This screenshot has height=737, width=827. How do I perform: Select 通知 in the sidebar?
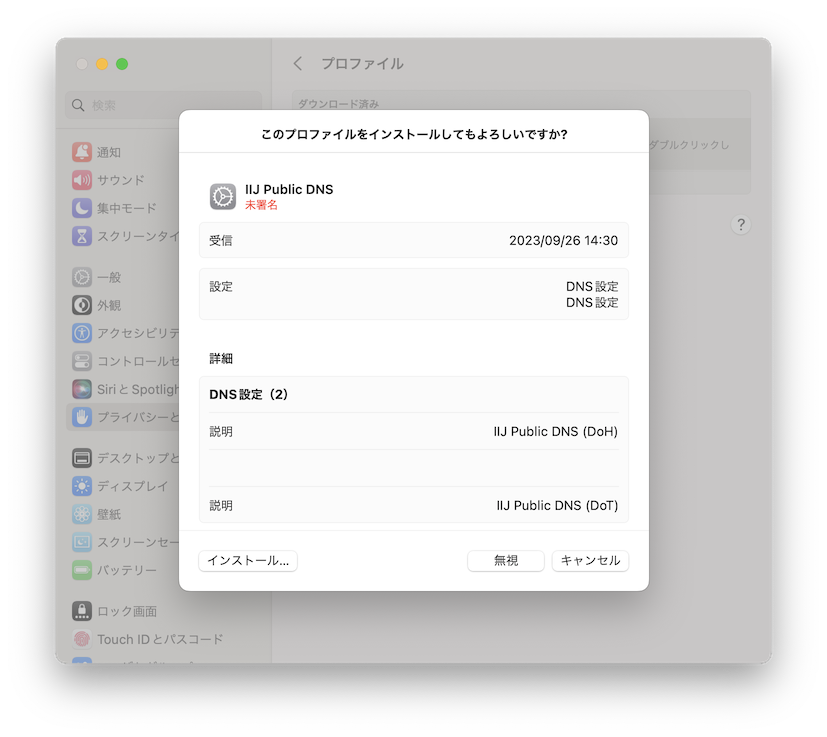coord(109,152)
